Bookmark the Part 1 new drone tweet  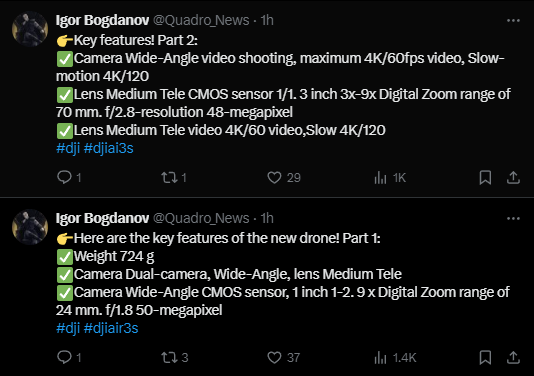pos(485,357)
